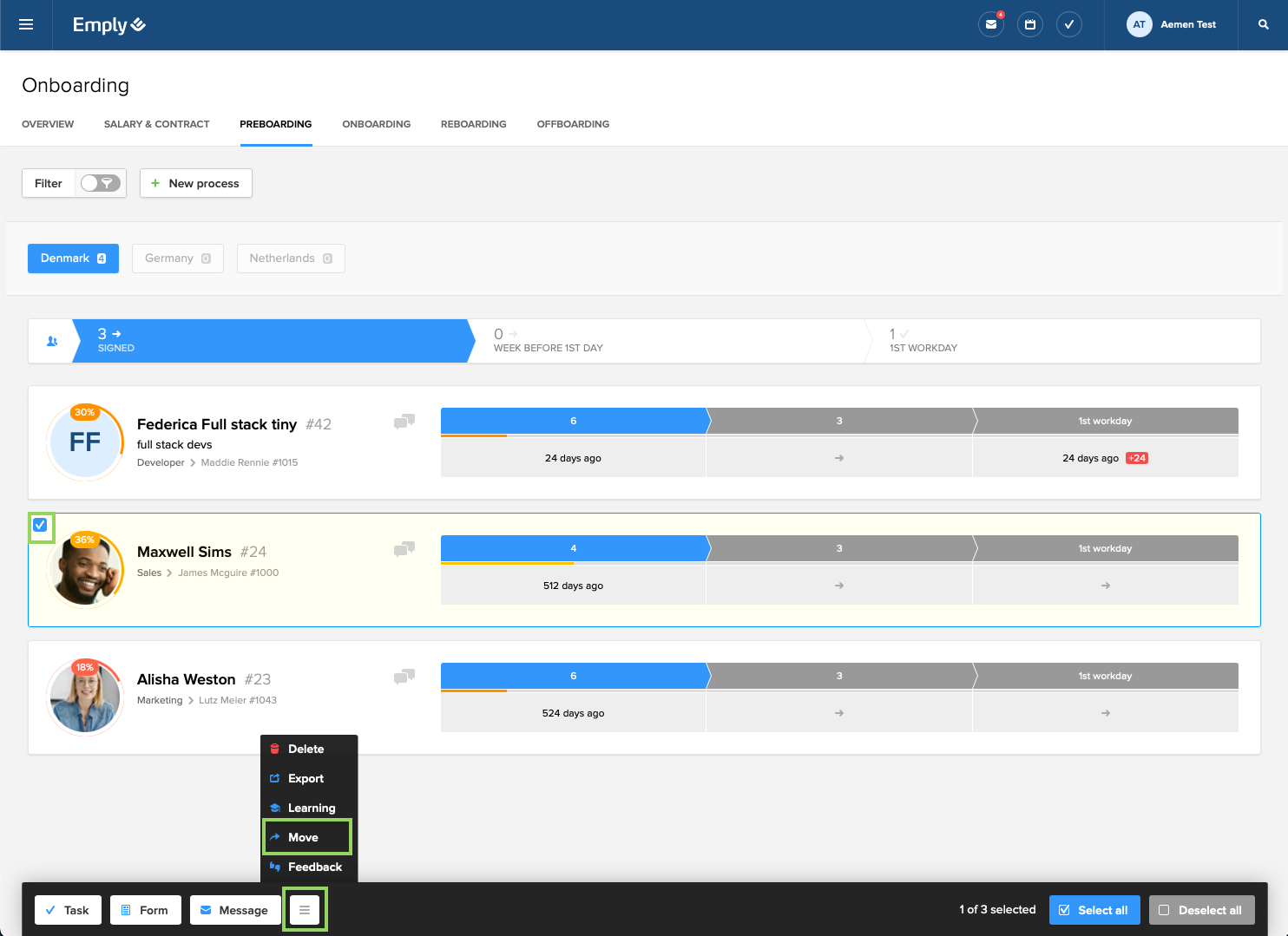Click the New process button
Screen dimensions: 1288x936
[x=195, y=183]
